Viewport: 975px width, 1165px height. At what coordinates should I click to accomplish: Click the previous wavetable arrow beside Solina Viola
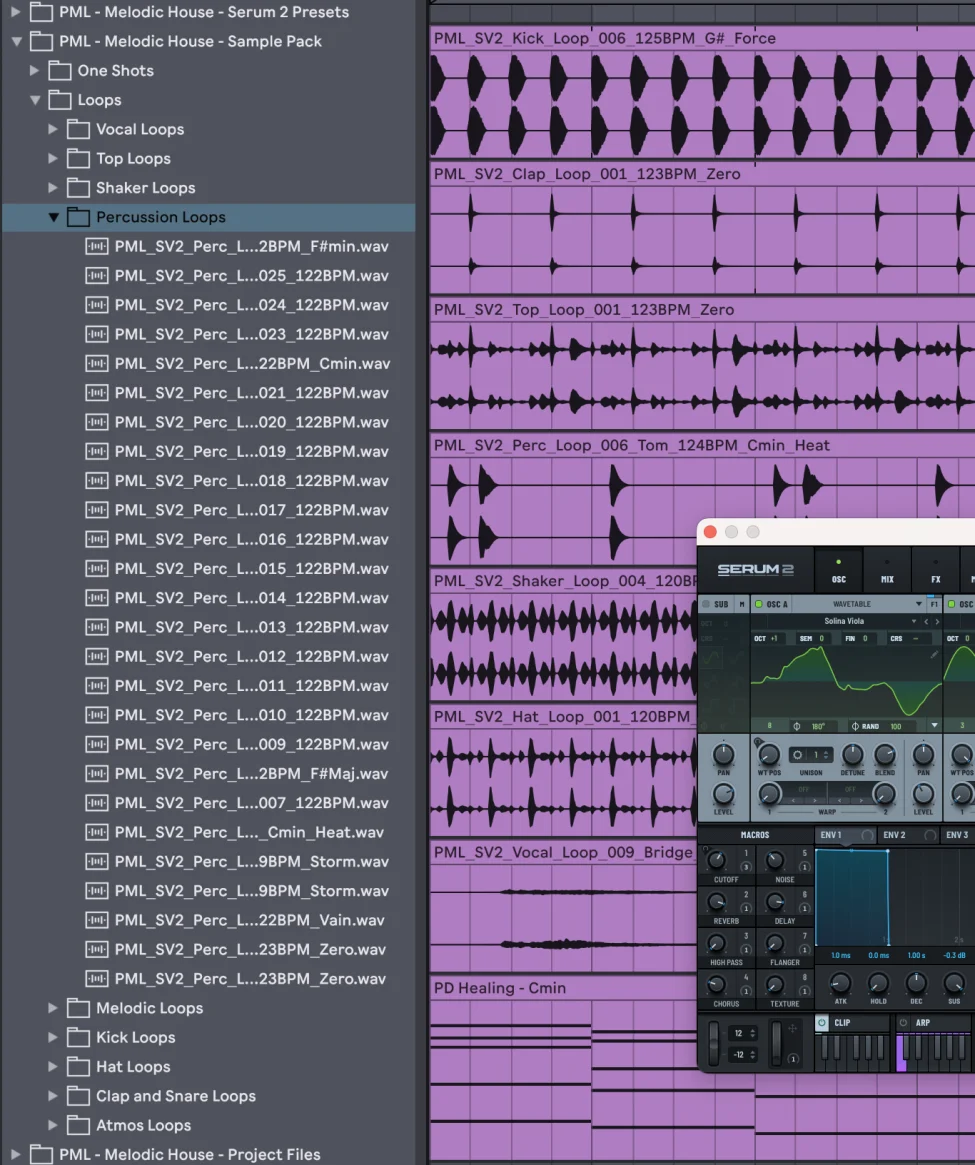(926, 621)
